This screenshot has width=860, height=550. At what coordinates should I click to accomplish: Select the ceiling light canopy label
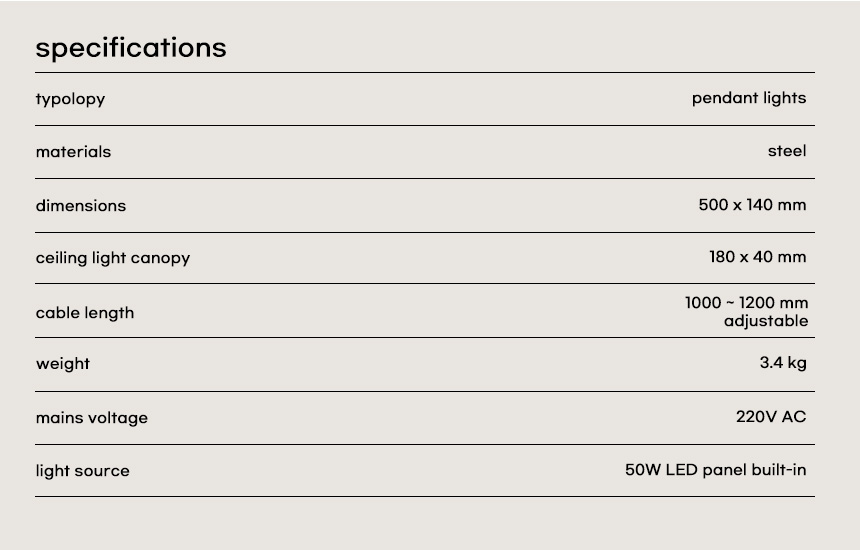click(113, 258)
